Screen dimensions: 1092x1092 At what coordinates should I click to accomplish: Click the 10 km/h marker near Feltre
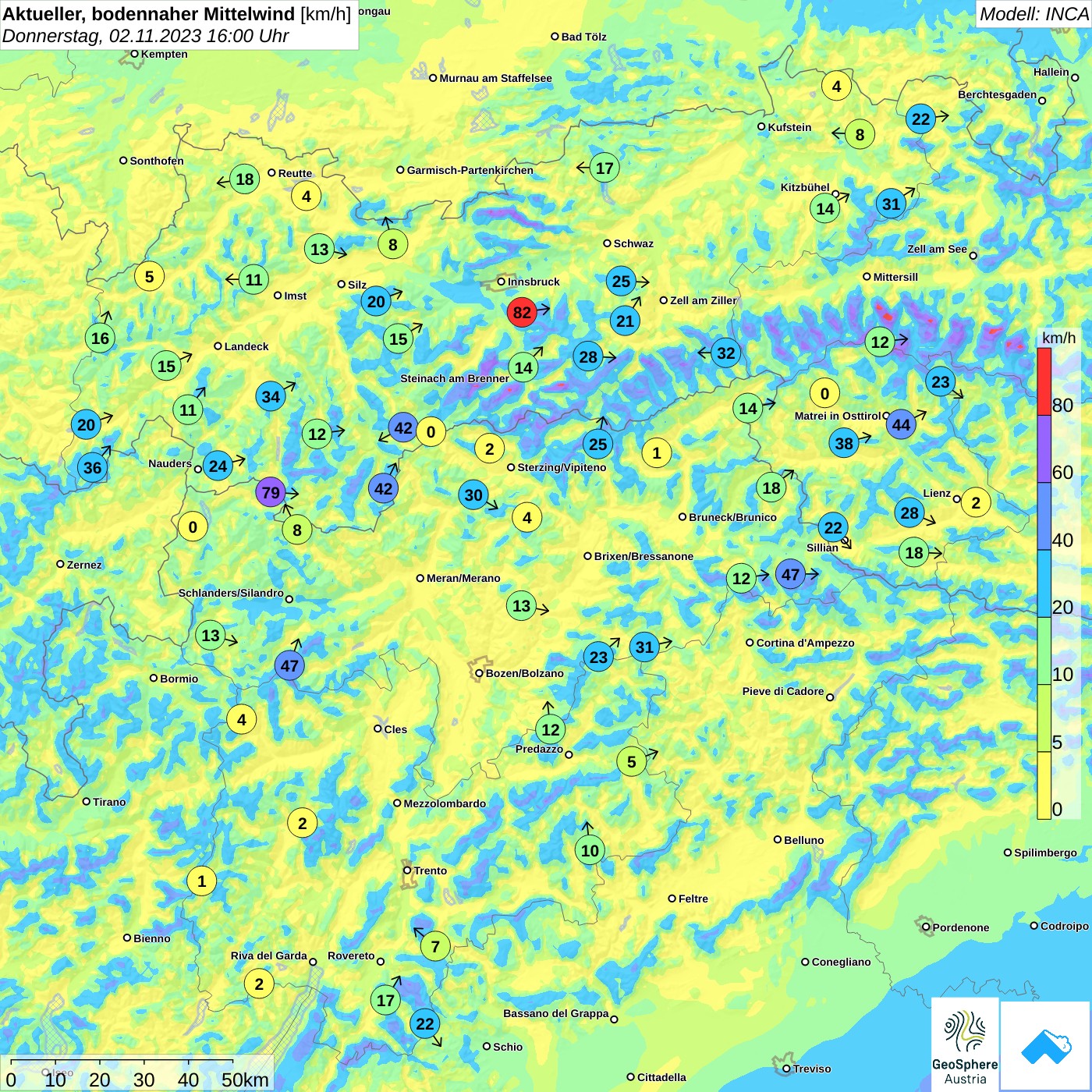coord(590,851)
